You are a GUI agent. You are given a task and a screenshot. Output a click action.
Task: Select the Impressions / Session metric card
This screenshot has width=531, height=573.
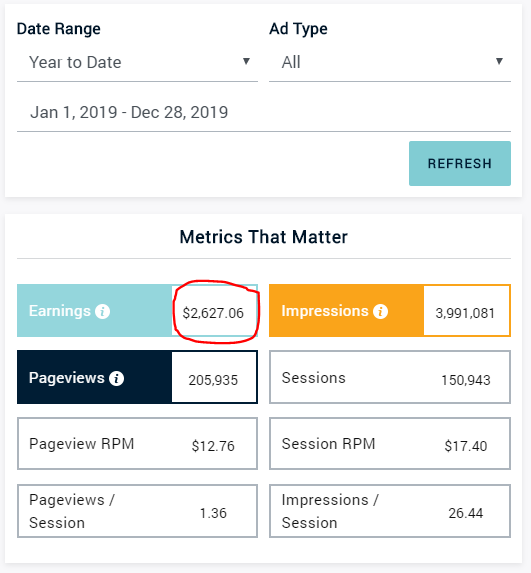pos(390,511)
